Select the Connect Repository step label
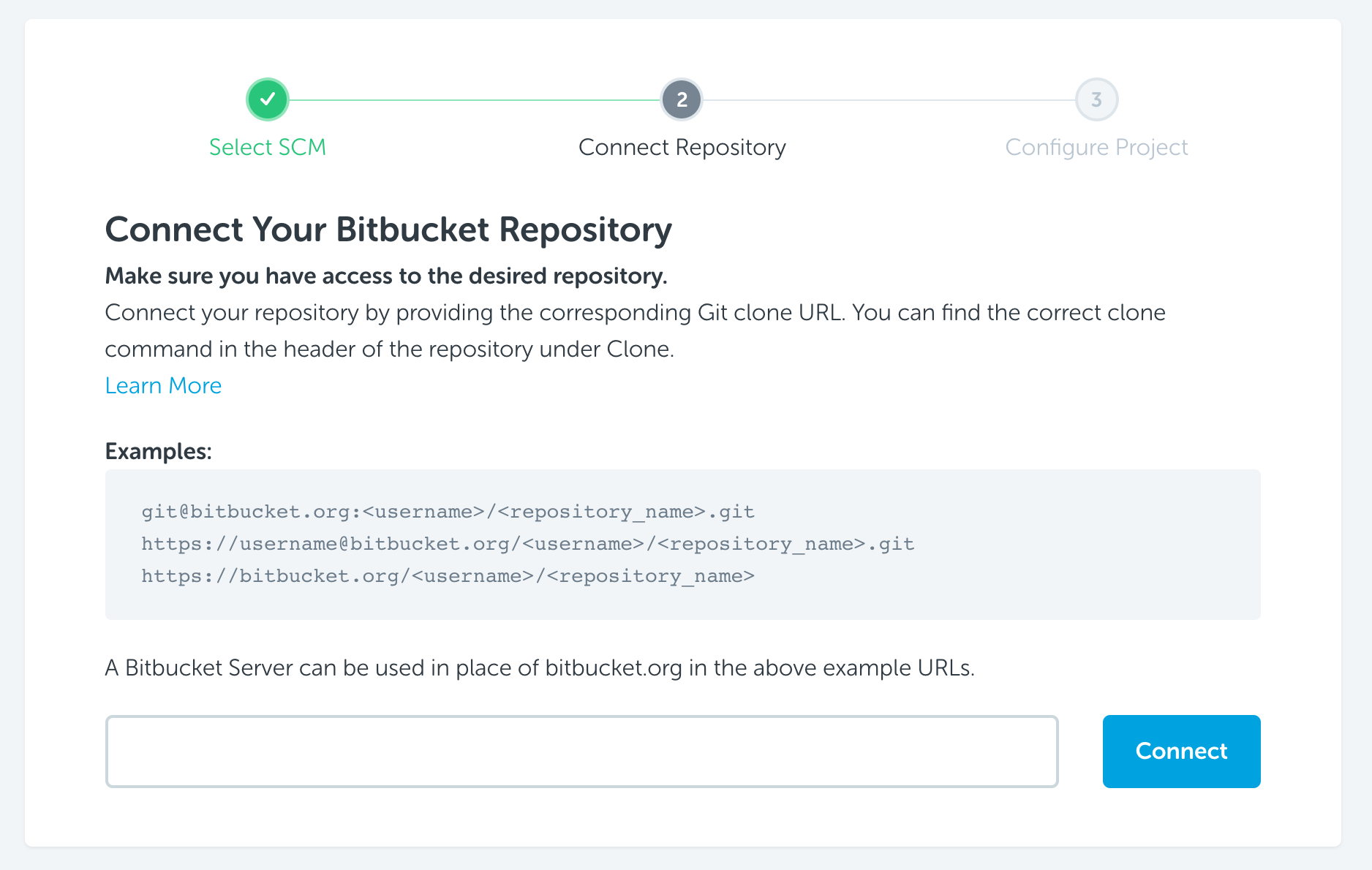Screen dimensions: 1372x870 click(x=682, y=148)
